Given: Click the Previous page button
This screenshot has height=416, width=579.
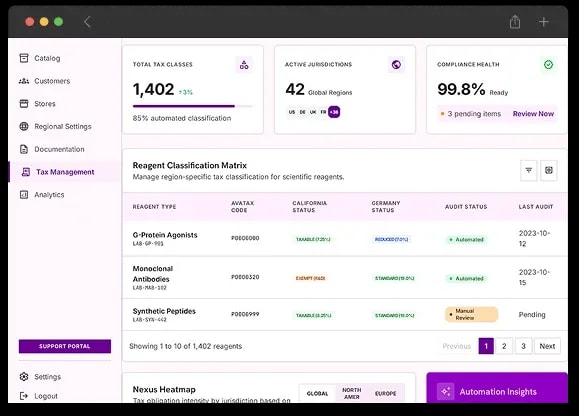Looking at the screenshot, I should coord(456,346).
